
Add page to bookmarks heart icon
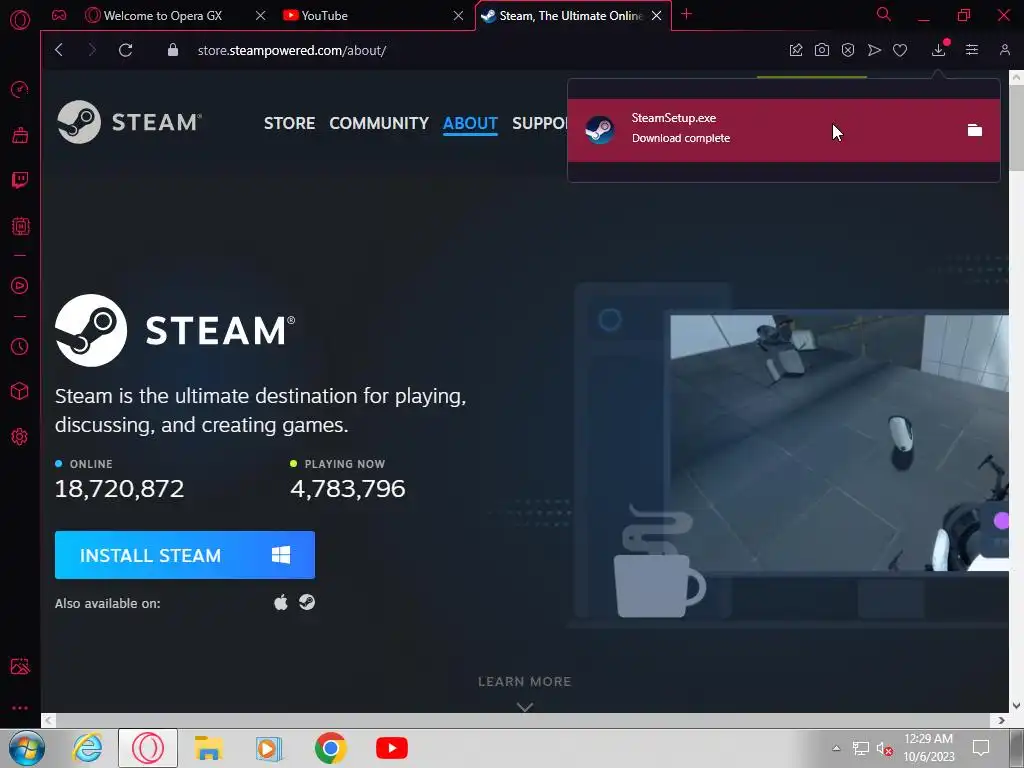click(900, 50)
